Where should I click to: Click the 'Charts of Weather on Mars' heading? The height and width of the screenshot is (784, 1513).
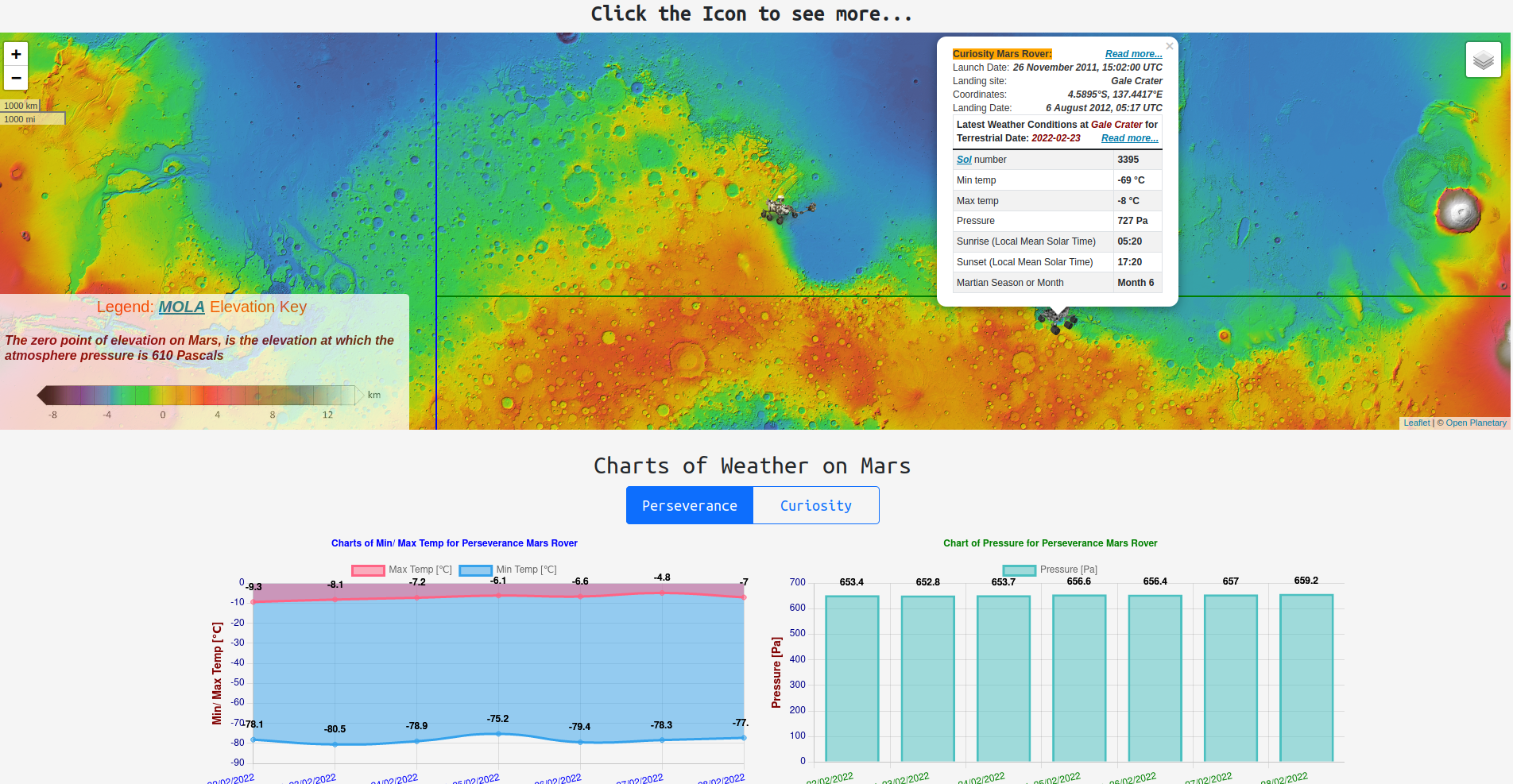(x=752, y=466)
